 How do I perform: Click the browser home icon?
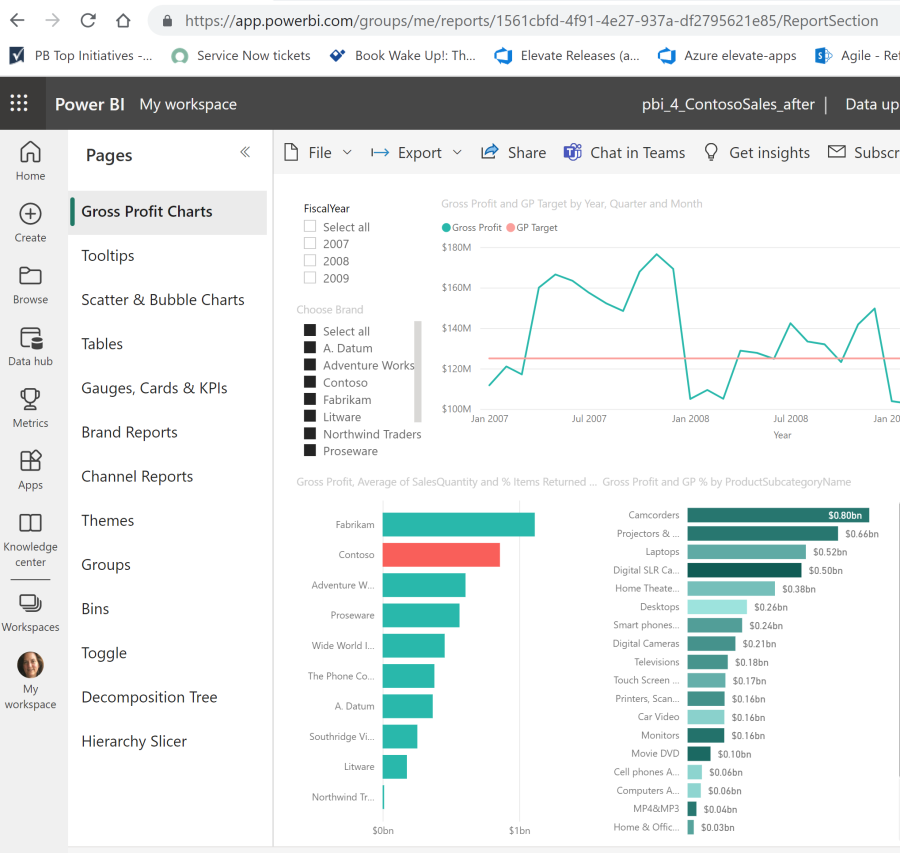pyautogui.click(x=123, y=21)
